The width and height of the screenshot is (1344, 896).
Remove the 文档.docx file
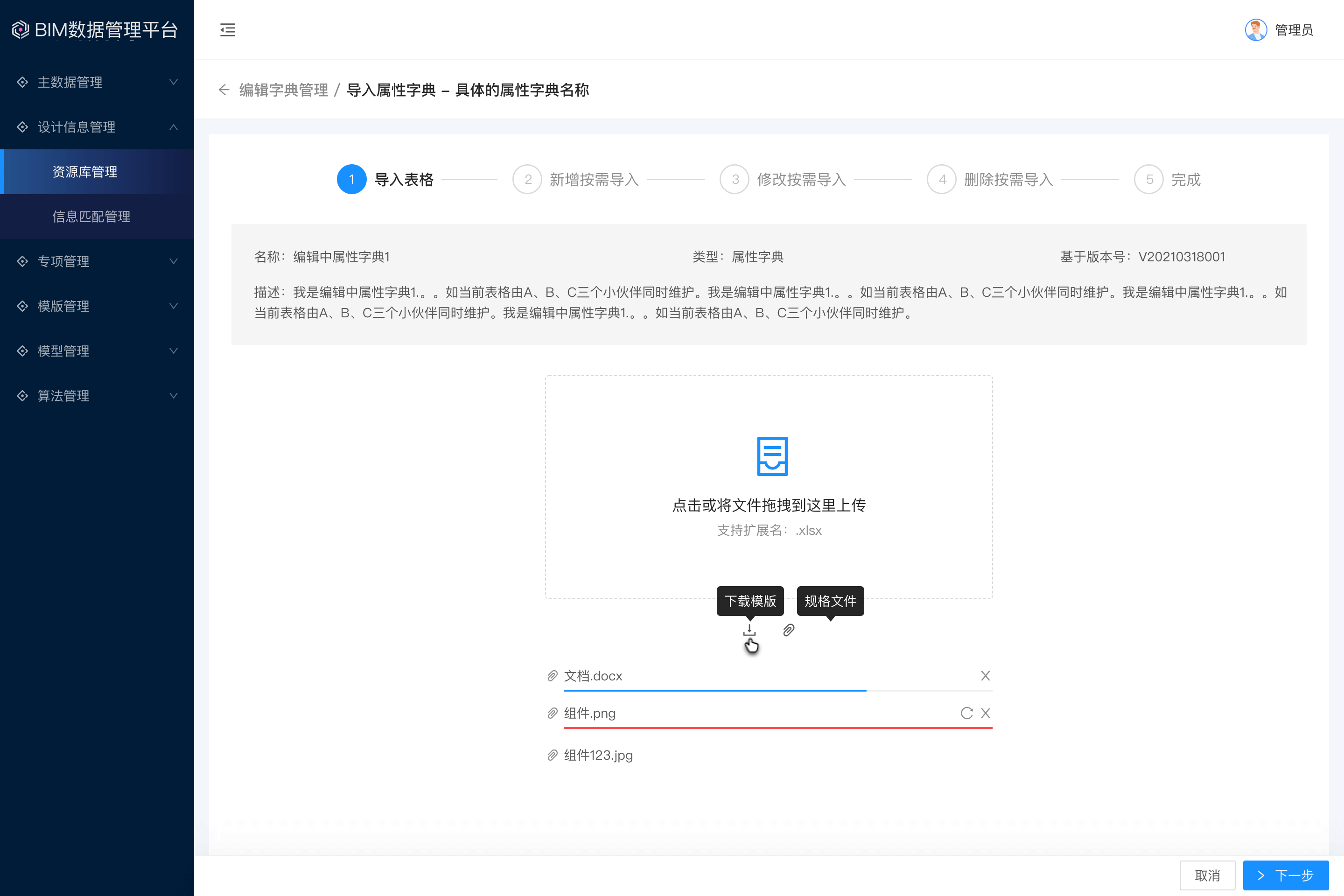[985, 675]
